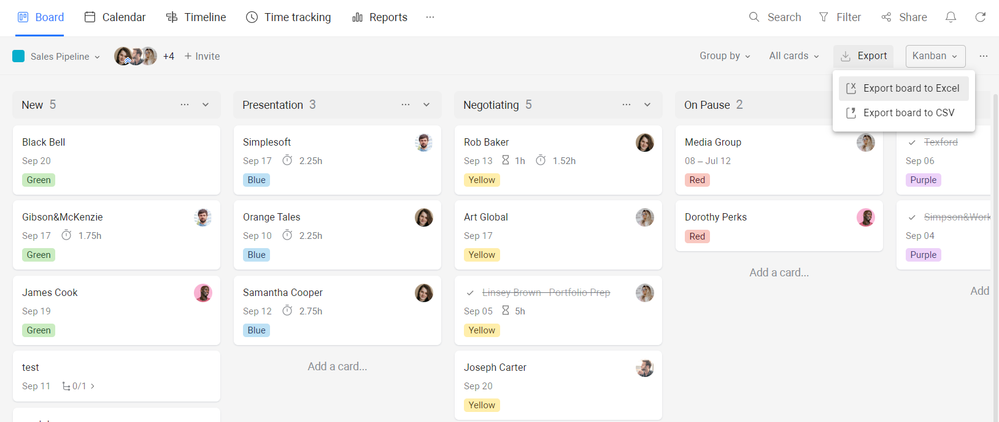Expand subtasks 0/1 on test card
The height and width of the screenshot is (422, 999).
tap(79, 386)
